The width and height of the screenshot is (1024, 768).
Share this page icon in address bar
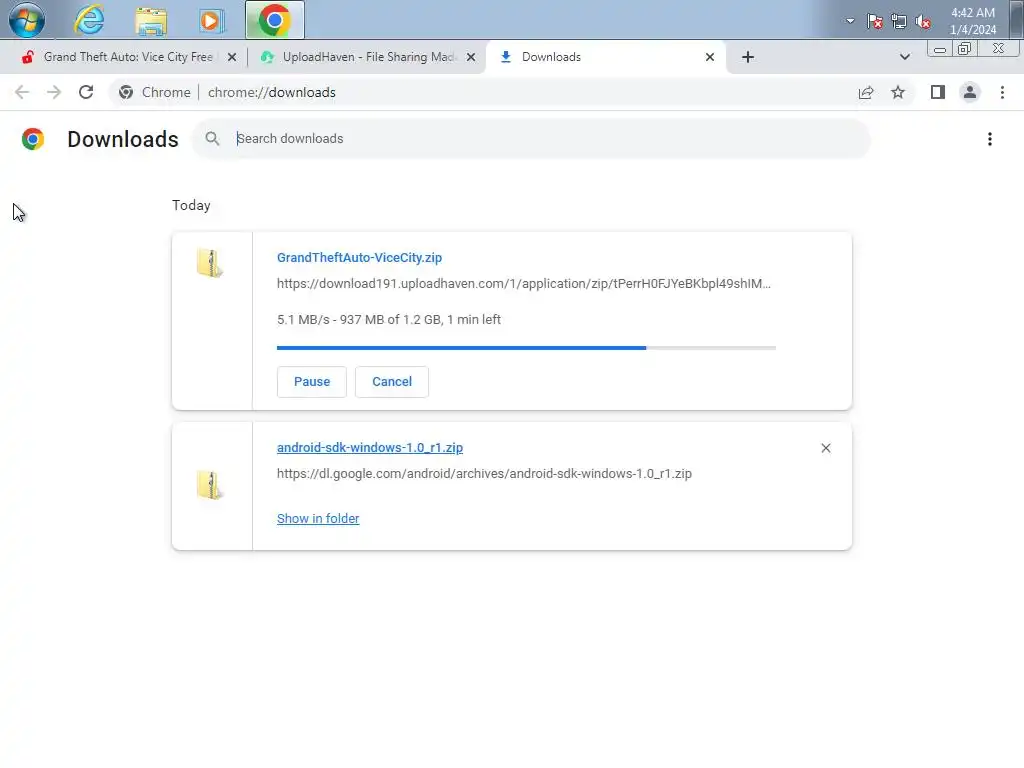(x=866, y=93)
